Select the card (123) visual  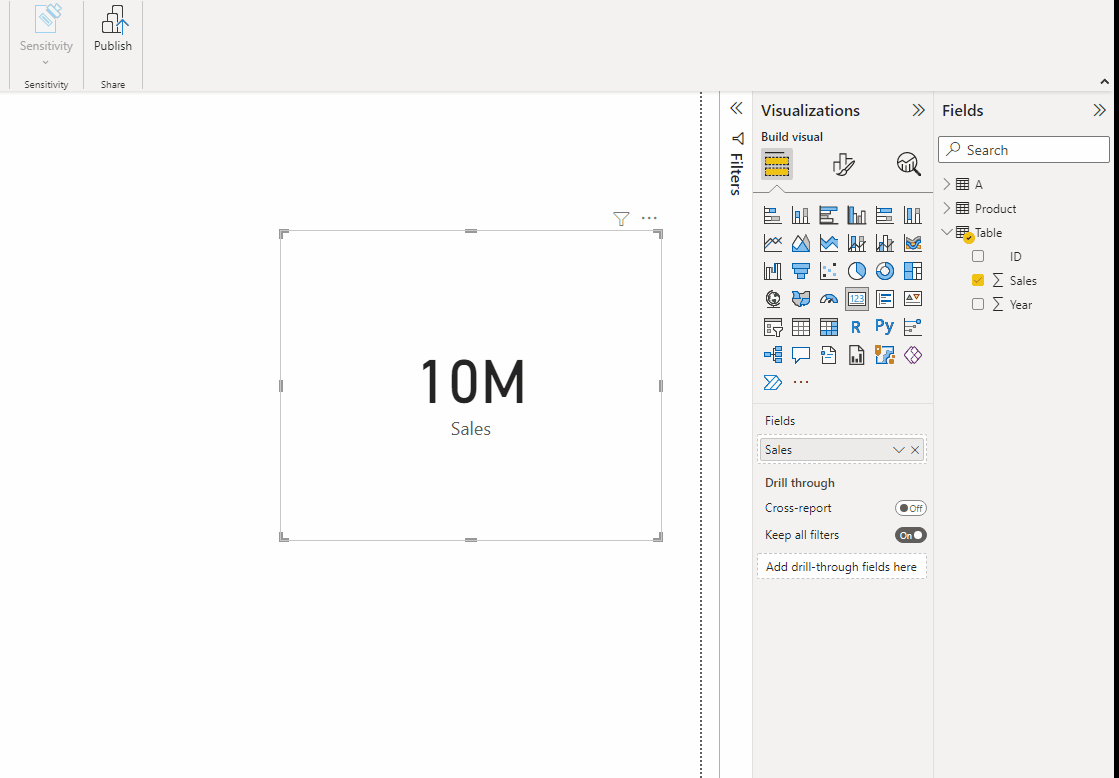(x=856, y=299)
